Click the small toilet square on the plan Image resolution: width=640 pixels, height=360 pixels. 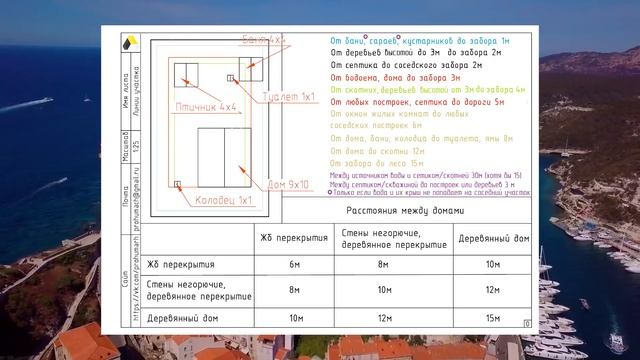pyautogui.click(x=230, y=78)
